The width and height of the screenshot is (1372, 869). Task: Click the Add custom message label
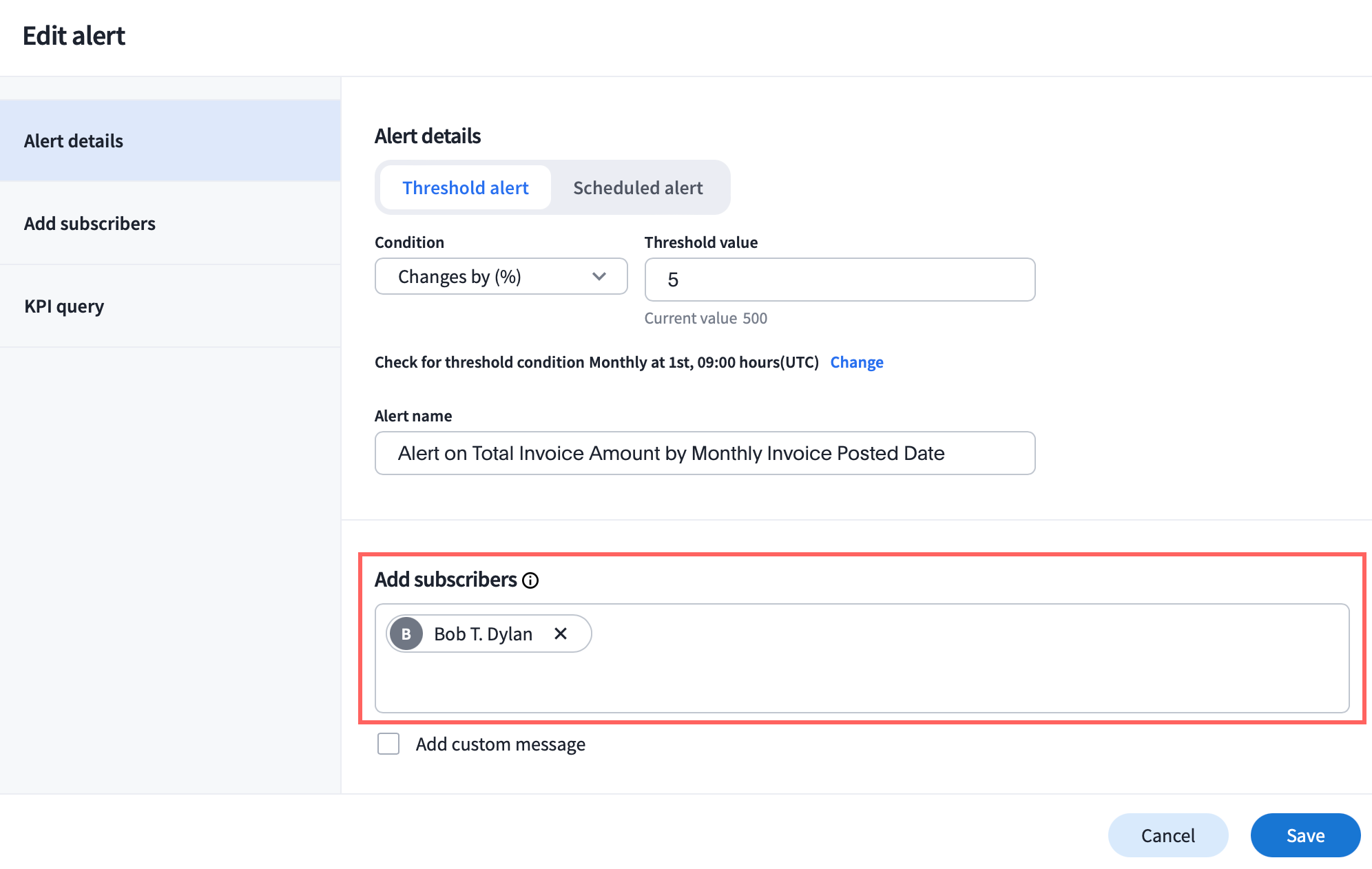(x=500, y=744)
